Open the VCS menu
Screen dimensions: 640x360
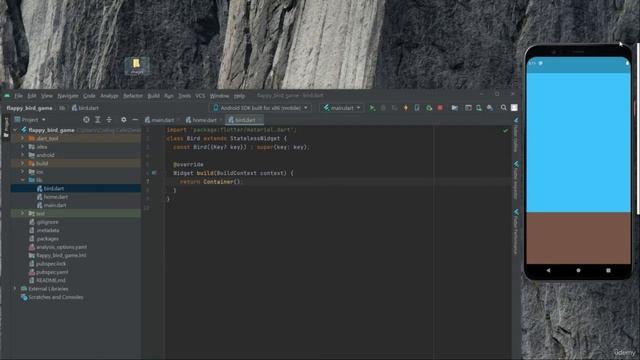pos(200,96)
